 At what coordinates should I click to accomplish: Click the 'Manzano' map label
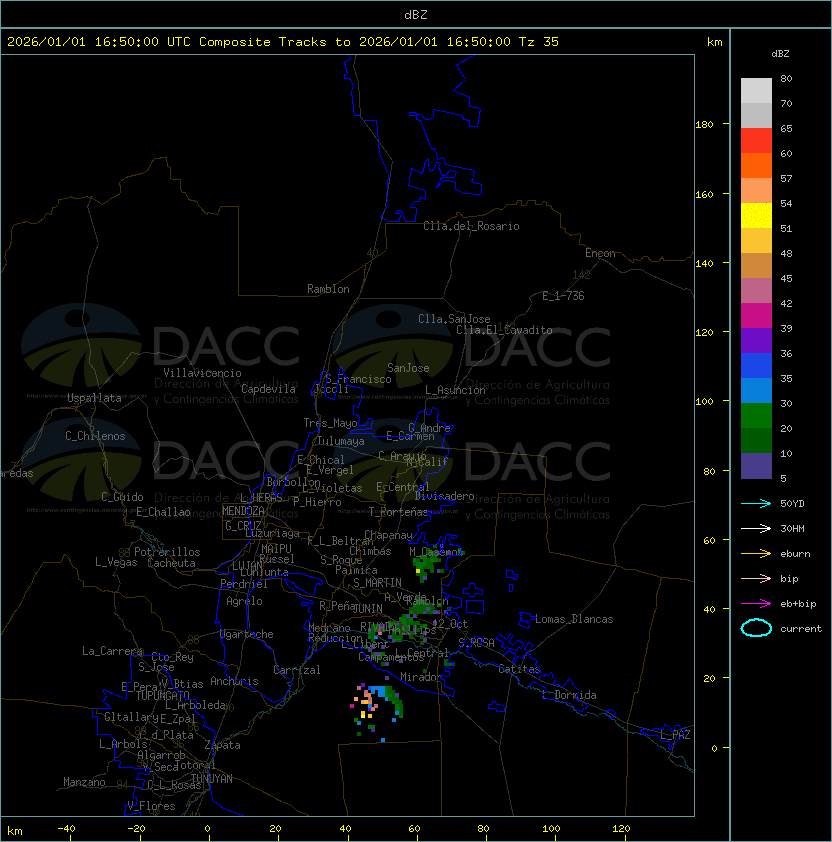84,782
